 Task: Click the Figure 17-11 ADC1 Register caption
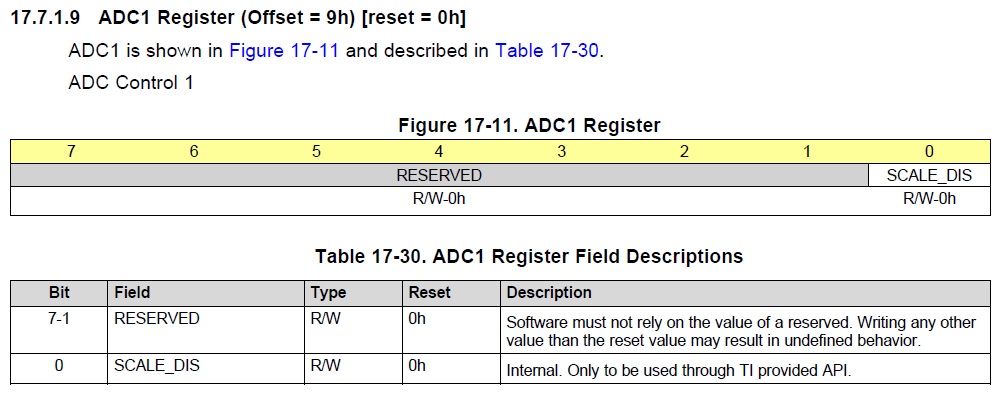point(529,125)
